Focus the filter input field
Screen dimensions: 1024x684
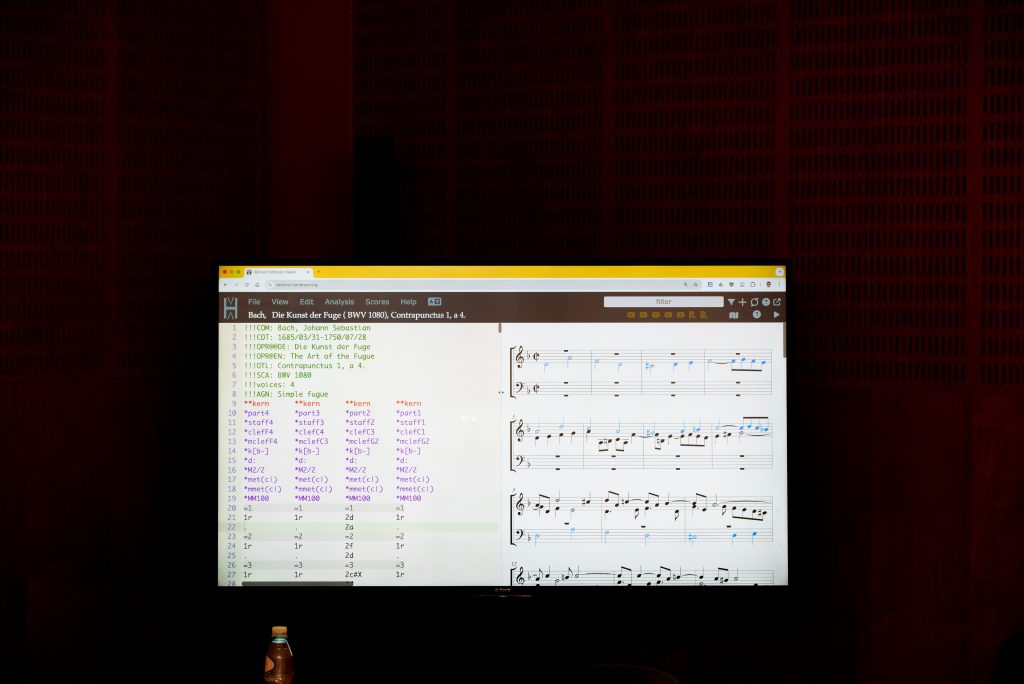pyautogui.click(x=664, y=302)
